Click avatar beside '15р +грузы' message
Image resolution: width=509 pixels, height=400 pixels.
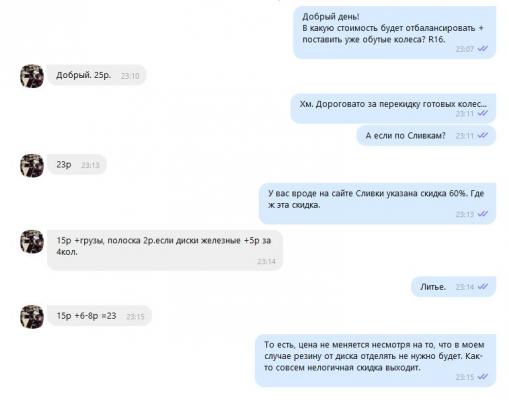click(32, 241)
